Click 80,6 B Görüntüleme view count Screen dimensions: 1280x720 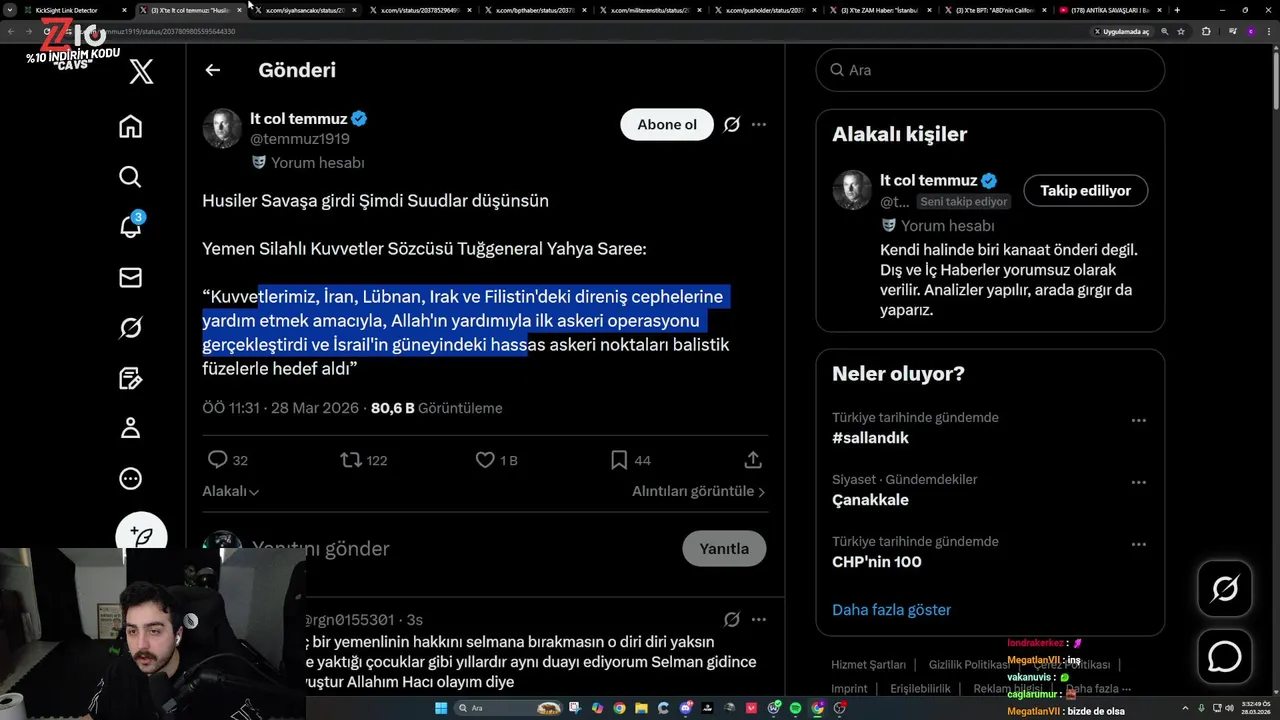pyautogui.click(x=437, y=408)
